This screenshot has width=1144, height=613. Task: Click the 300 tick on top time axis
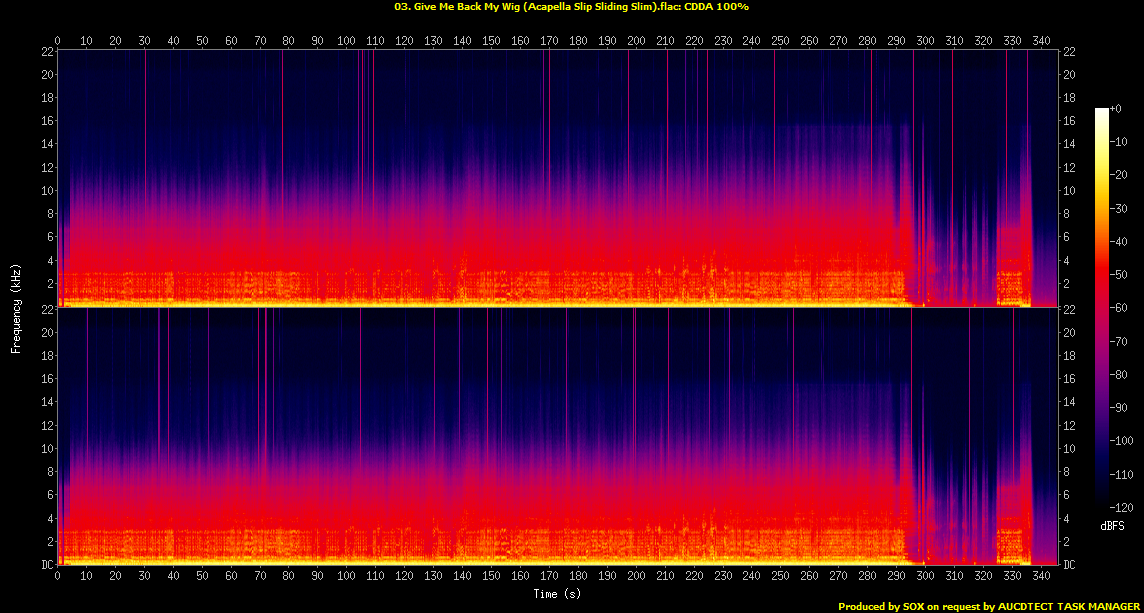point(925,40)
